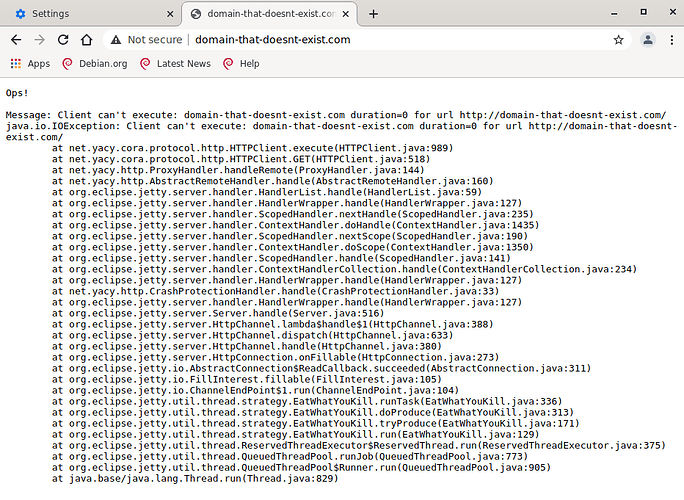Go back to the previous page
The height and width of the screenshot is (500, 684).
click(x=16, y=40)
